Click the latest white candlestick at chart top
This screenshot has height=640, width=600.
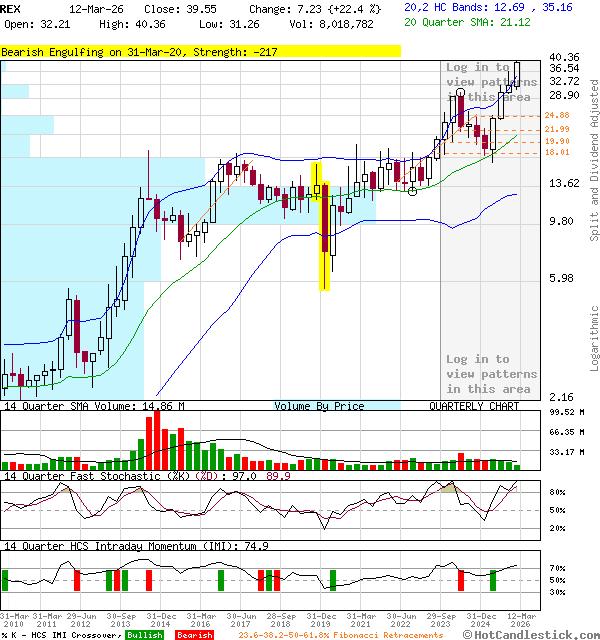(x=517, y=74)
